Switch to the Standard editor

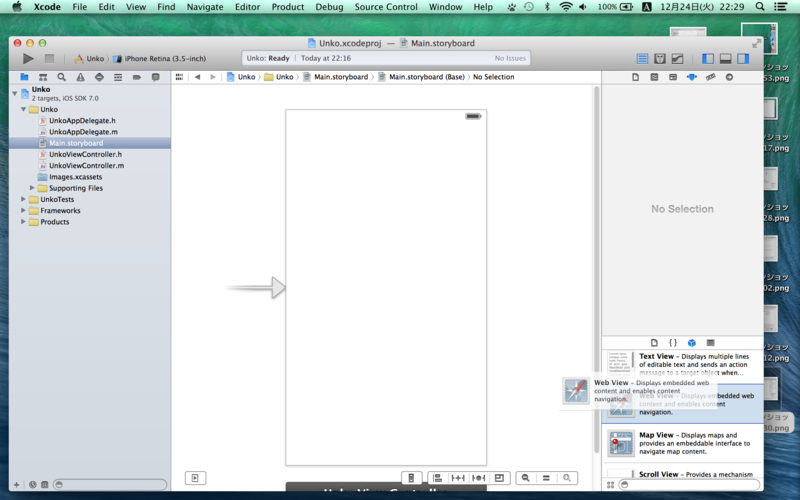pyautogui.click(x=642, y=59)
